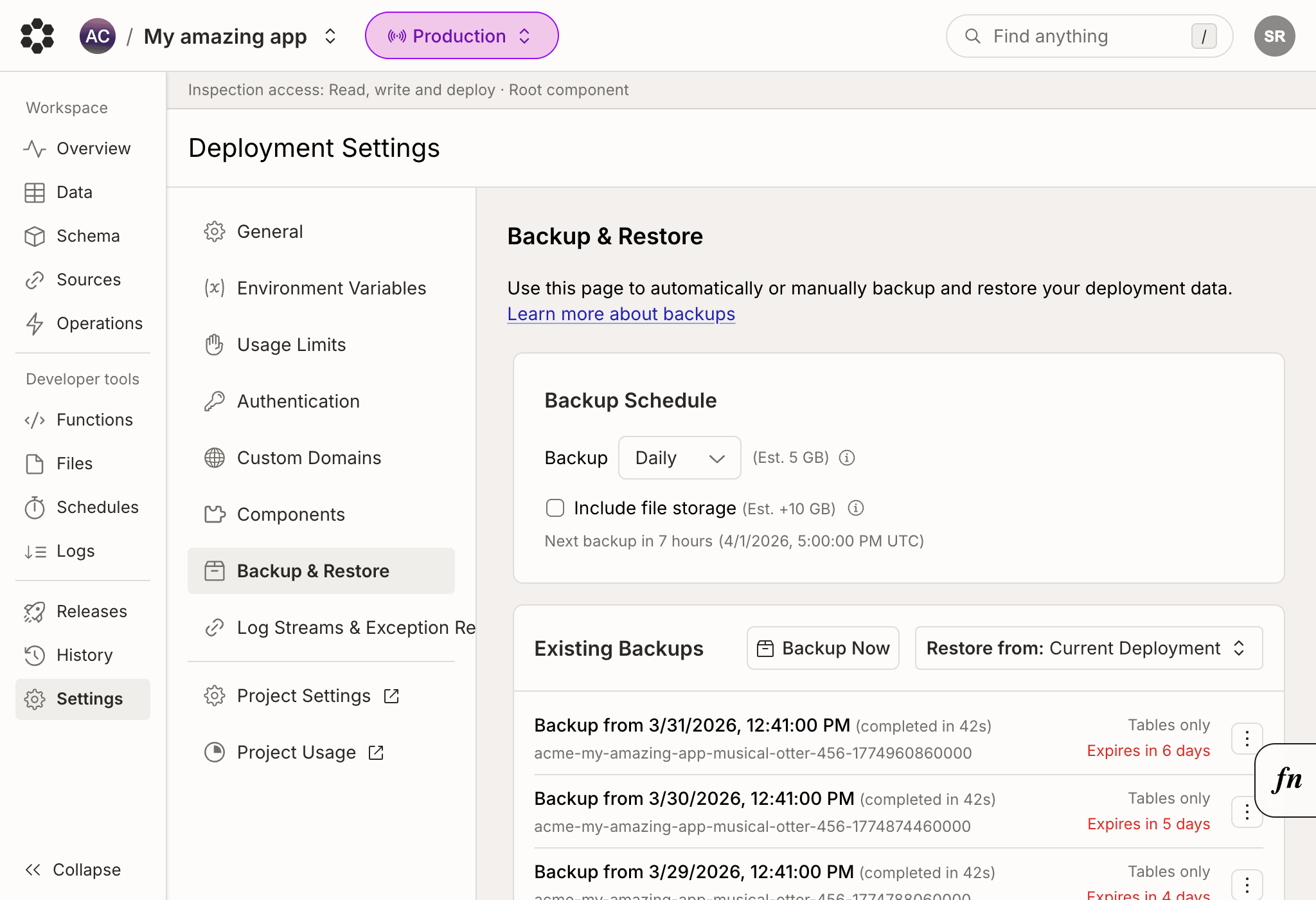Screen dimensions: 1316x900
Task: Click the Schema cube icon
Action: click(x=35, y=236)
